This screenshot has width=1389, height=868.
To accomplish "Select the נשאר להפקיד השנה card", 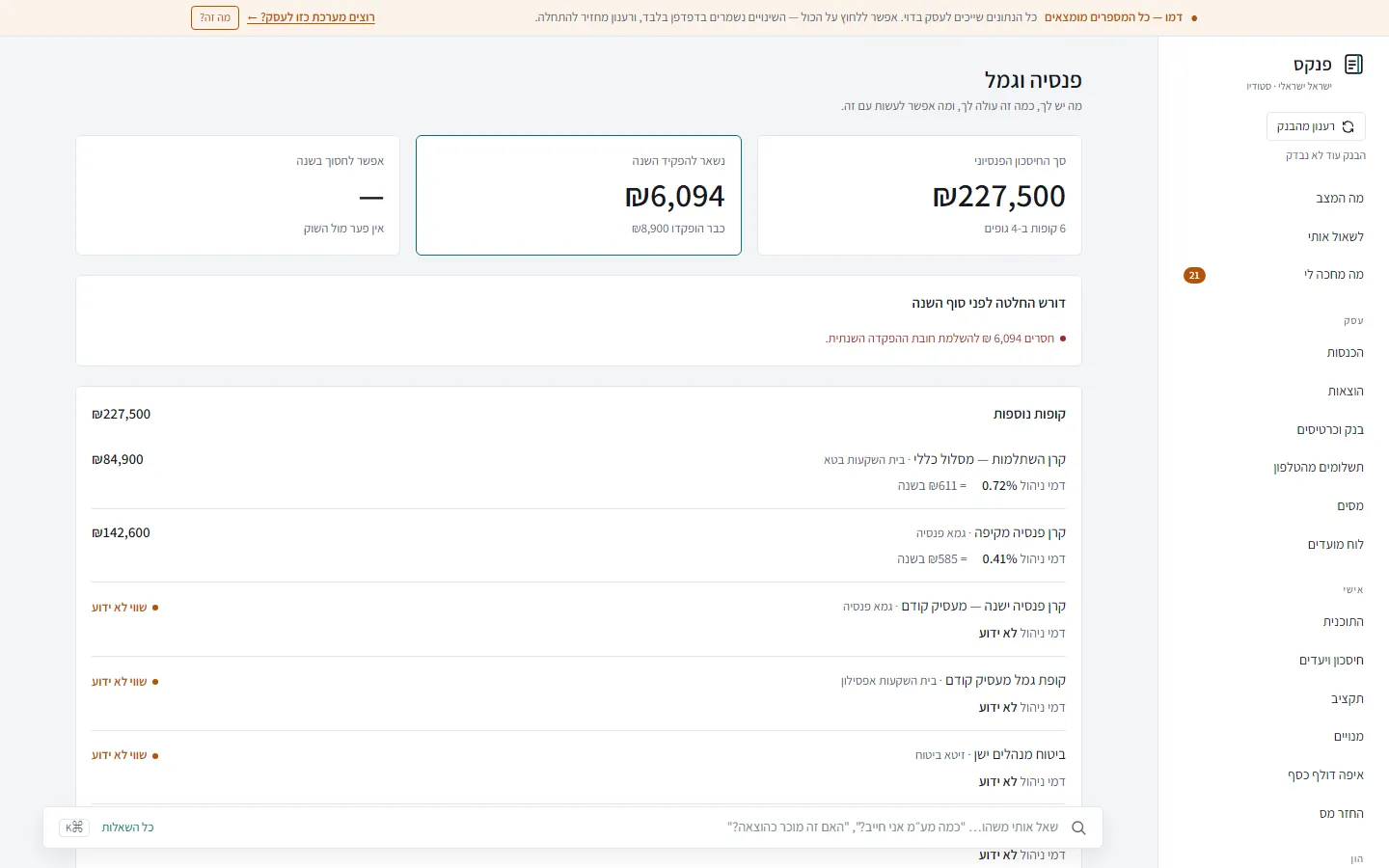I will click(579, 196).
